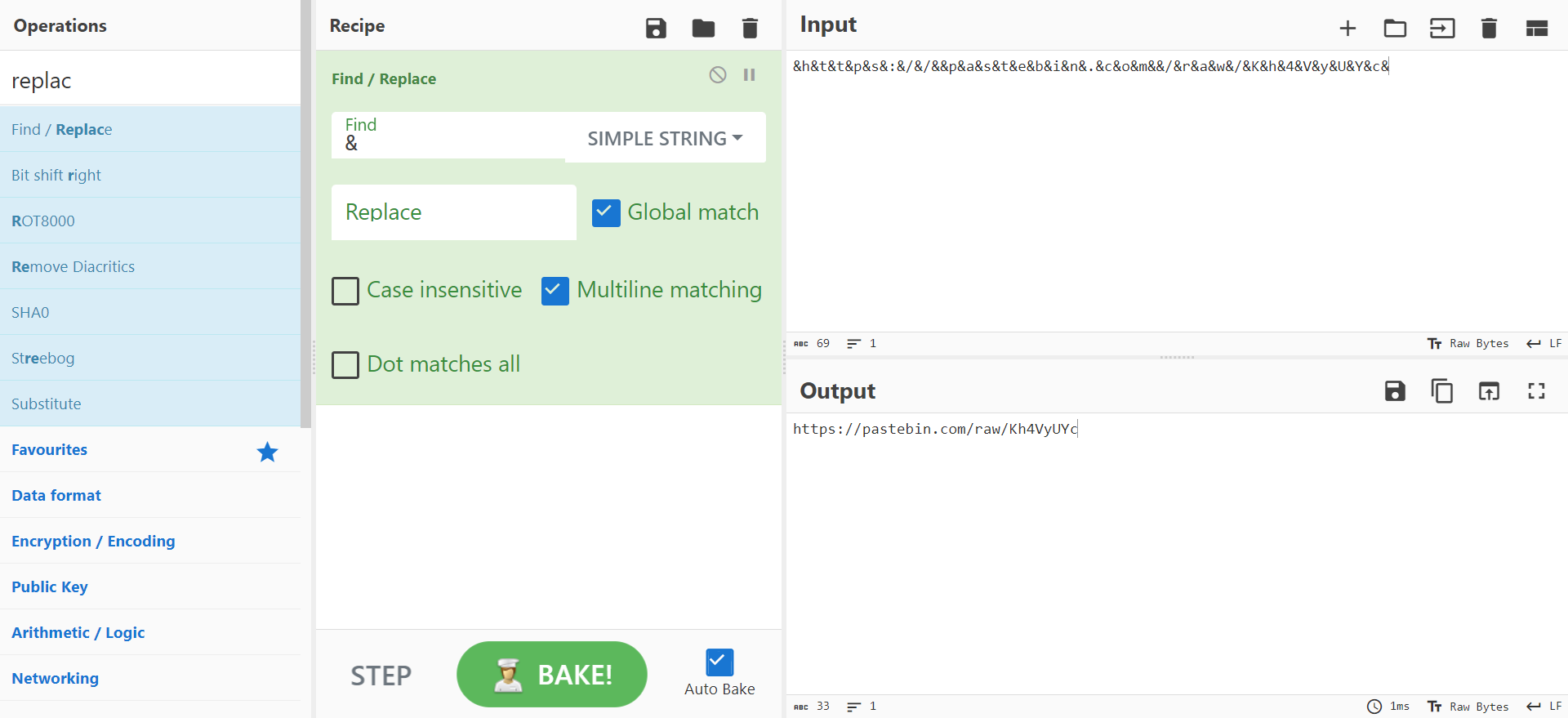Expand the Data format category

56,495
